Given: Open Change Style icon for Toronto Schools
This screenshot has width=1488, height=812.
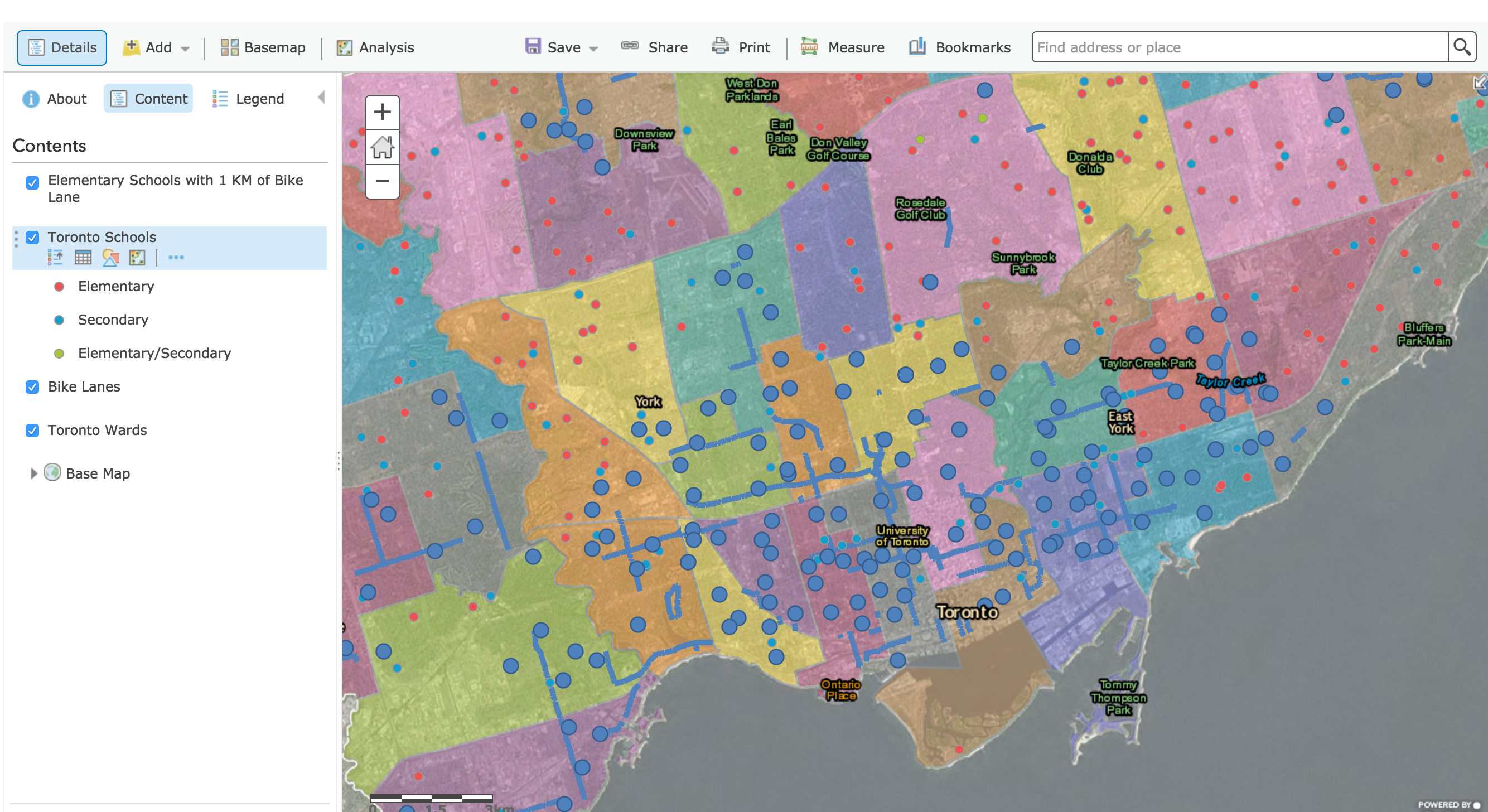Looking at the screenshot, I should click(110, 258).
